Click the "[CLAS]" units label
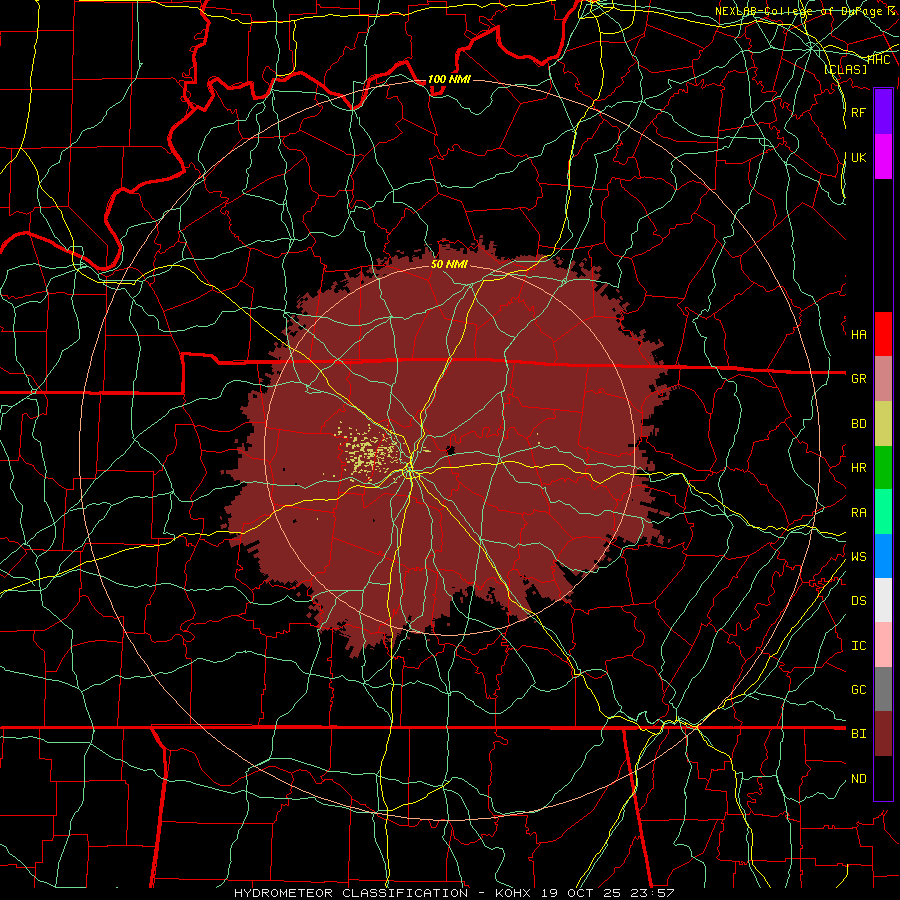900x900 pixels. (x=845, y=69)
